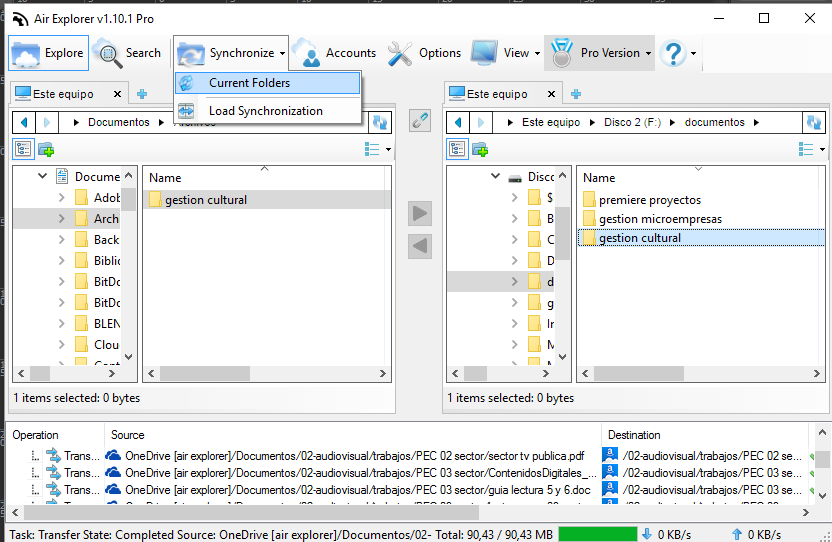Close the left Este equipo tab
The width and height of the screenshot is (832, 542).
[x=117, y=94]
